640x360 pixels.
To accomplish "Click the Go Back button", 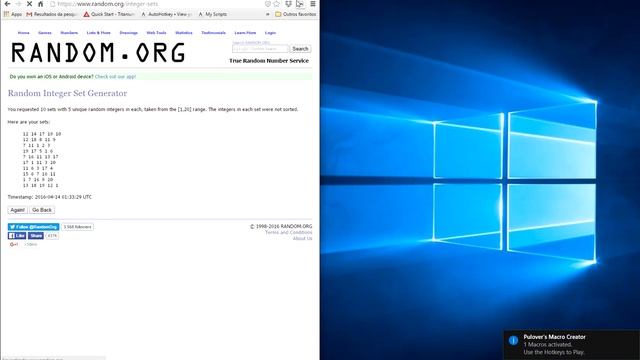I will [42, 210].
